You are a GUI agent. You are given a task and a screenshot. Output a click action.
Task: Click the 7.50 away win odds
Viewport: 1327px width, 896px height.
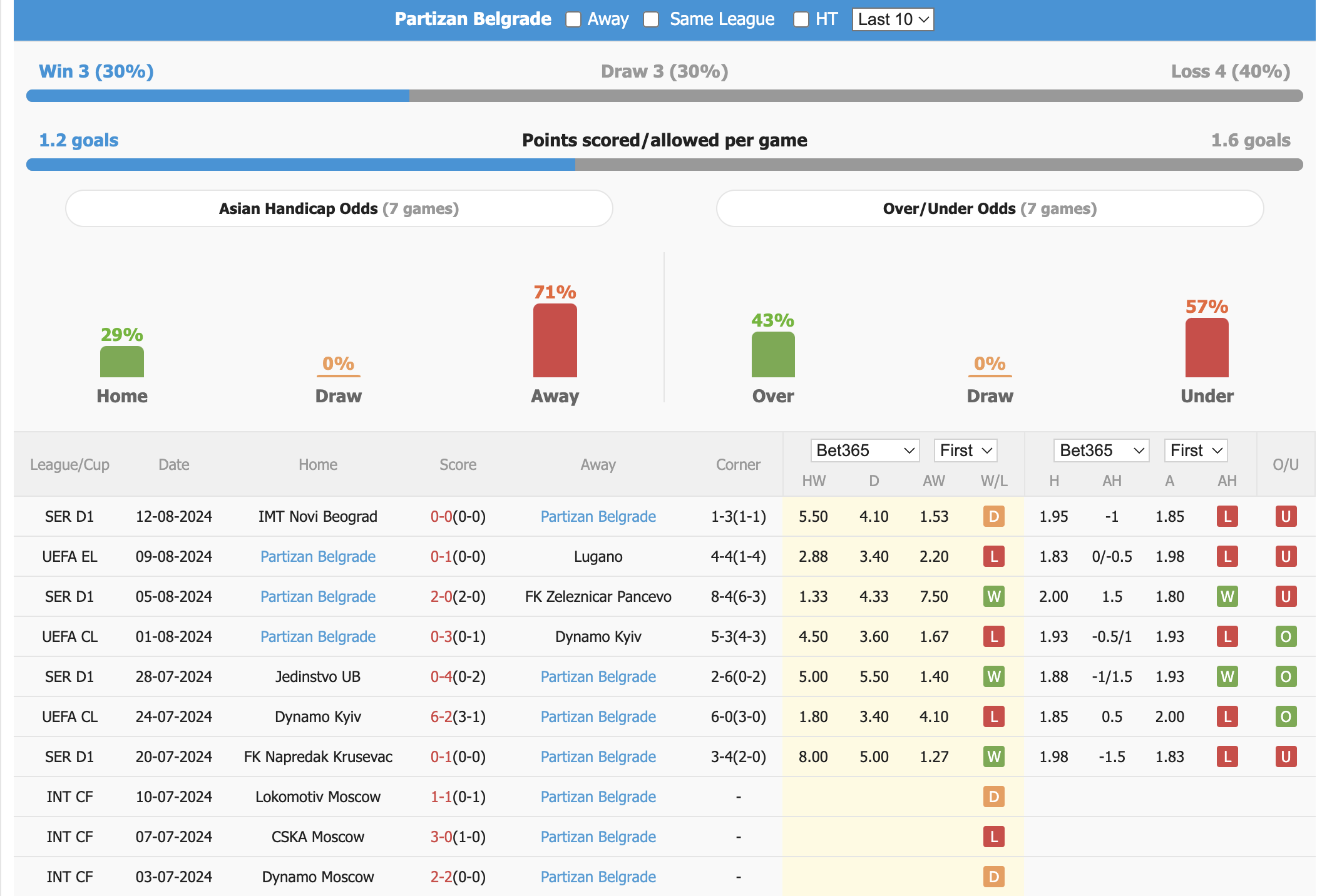[x=934, y=596]
